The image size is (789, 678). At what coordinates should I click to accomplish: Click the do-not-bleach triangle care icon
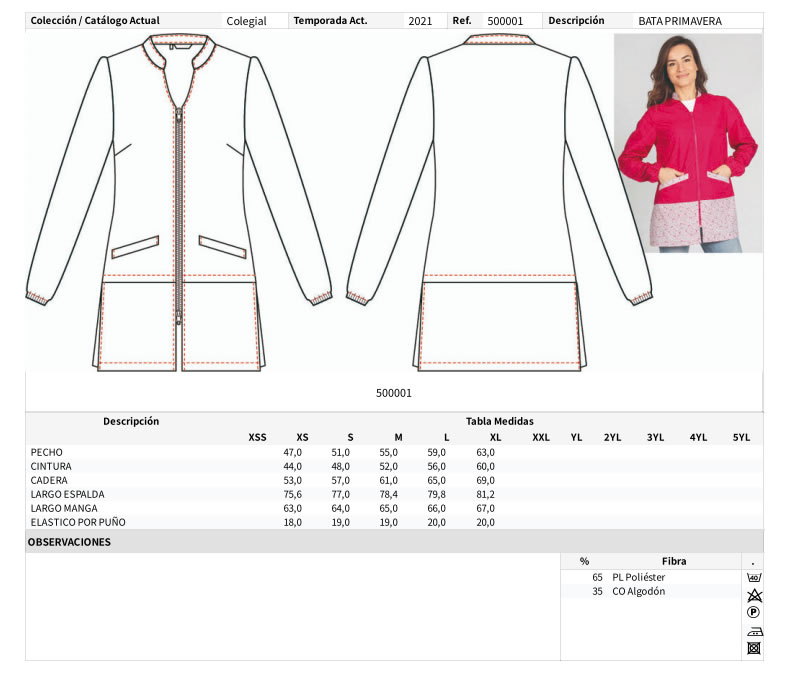coord(752,595)
